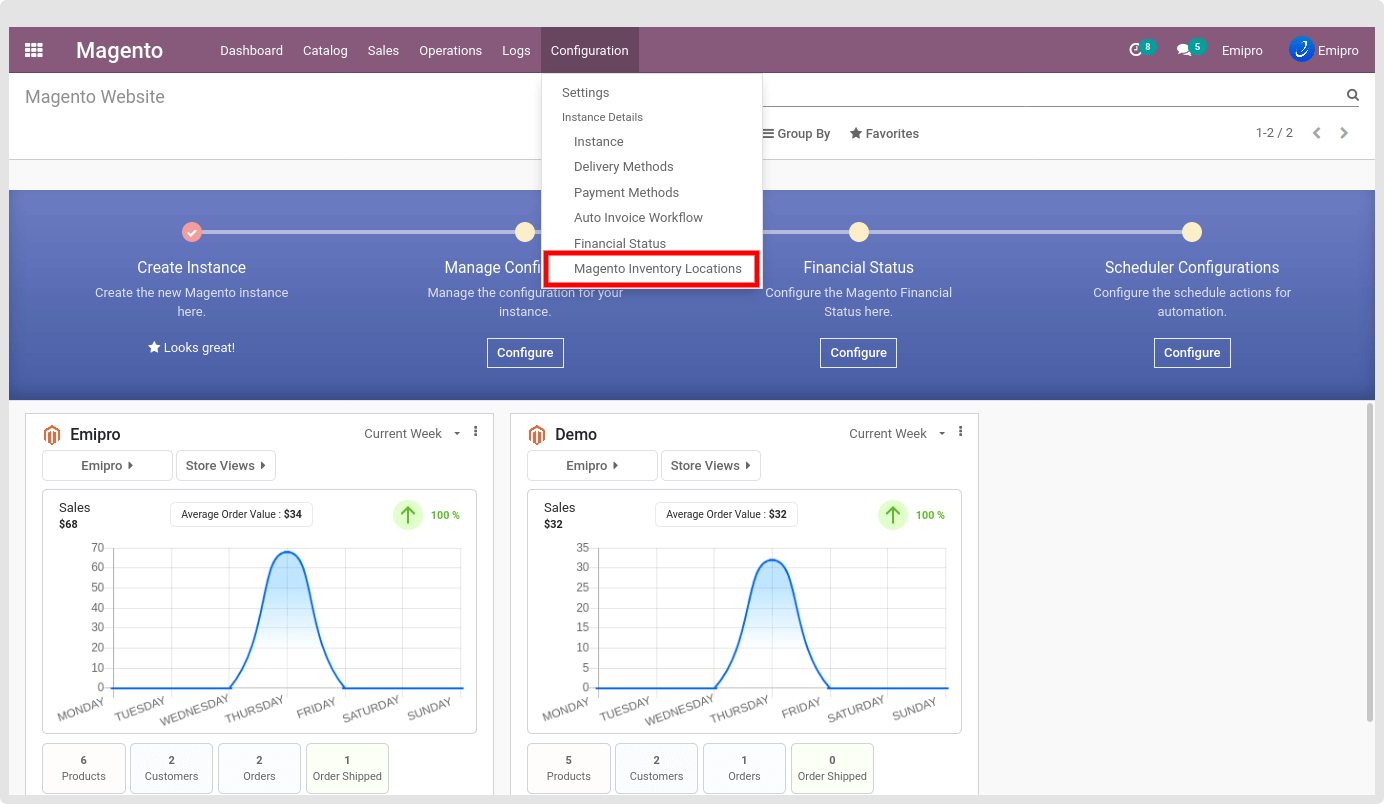Image resolution: width=1384 pixels, height=804 pixels.
Task: Click the Financial Status step circle
Action: click(x=858, y=232)
